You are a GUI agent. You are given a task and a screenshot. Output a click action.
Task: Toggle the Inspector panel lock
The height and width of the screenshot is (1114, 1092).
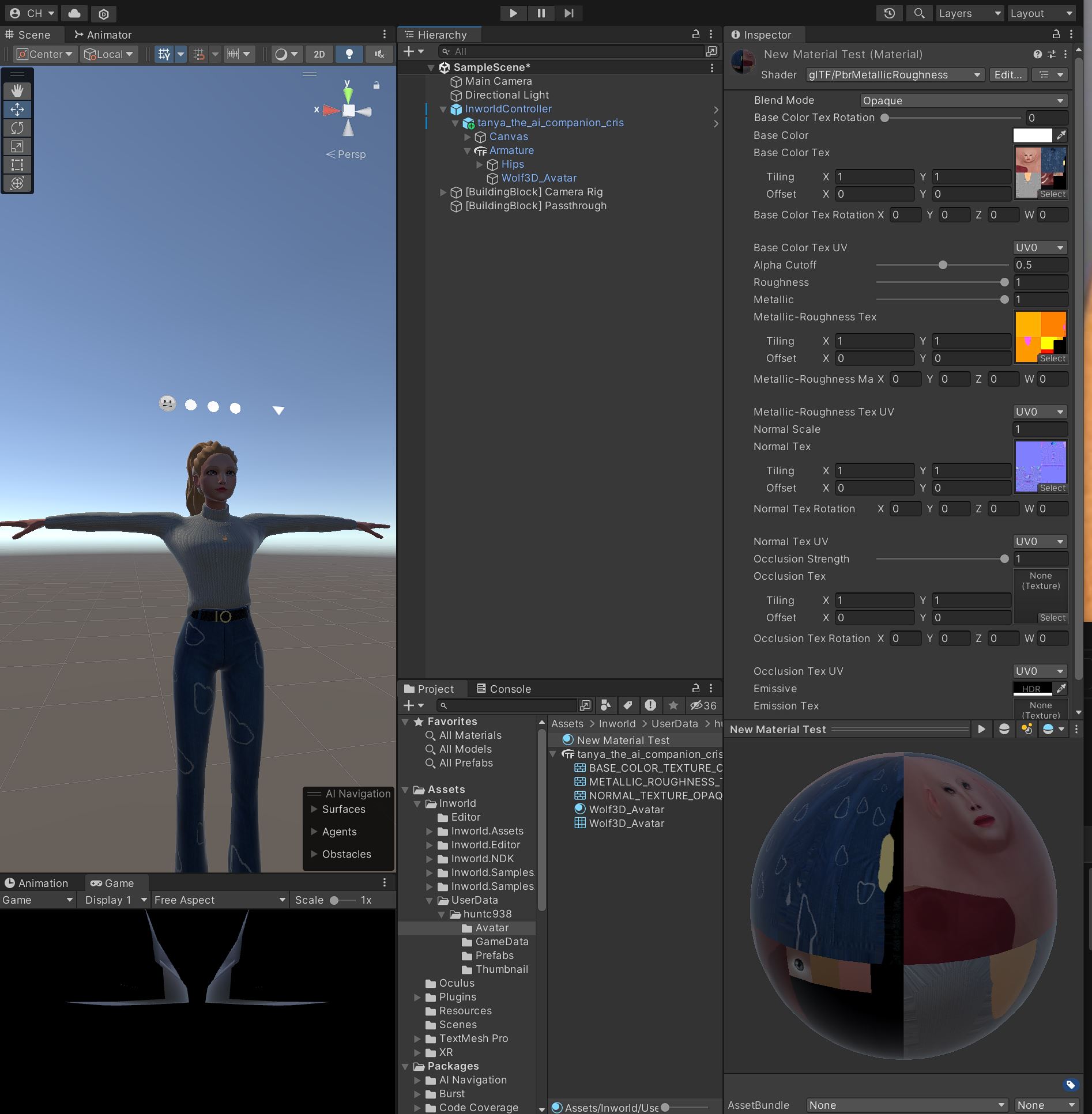click(1056, 35)
